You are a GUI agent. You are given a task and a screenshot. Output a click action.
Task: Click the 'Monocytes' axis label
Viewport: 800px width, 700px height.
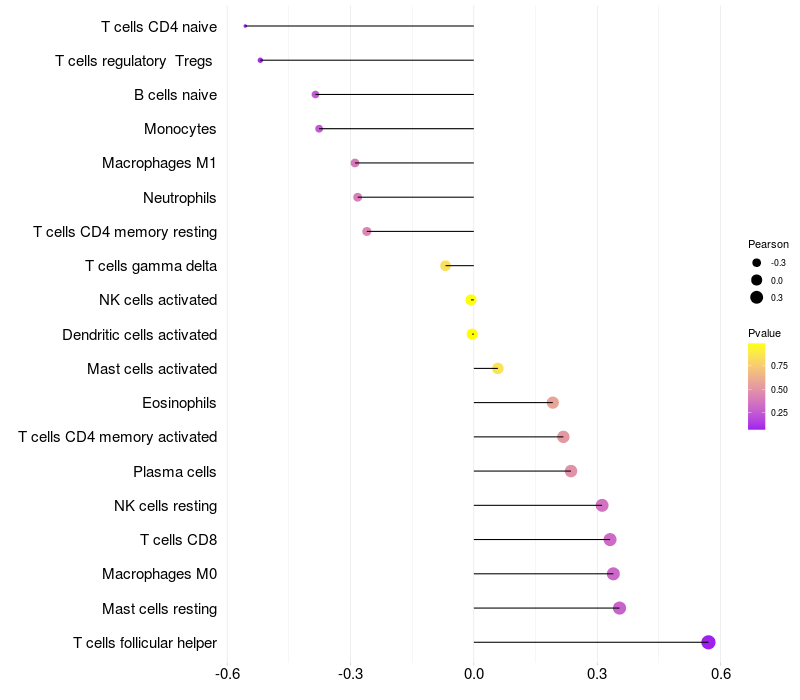180,129
